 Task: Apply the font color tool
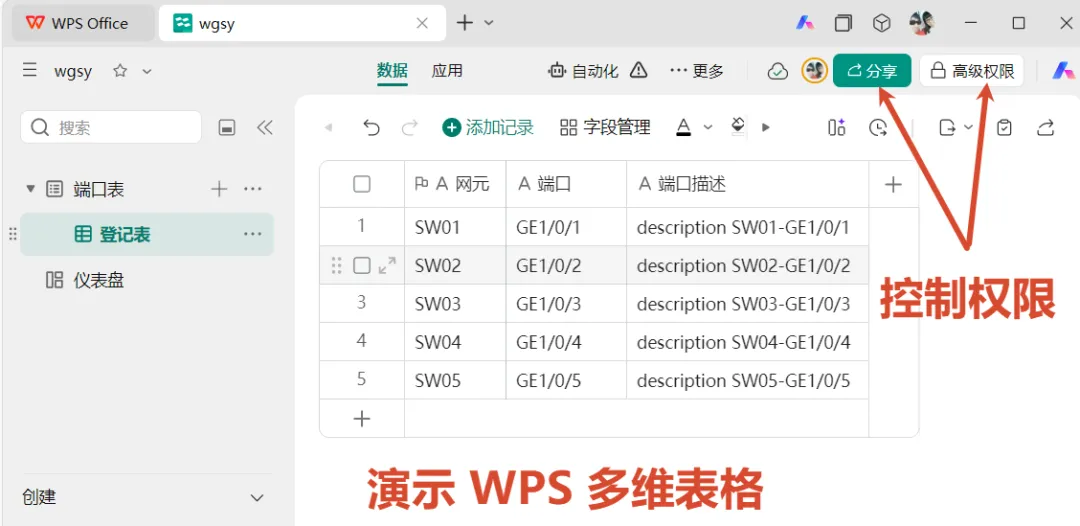coord(683,127)
